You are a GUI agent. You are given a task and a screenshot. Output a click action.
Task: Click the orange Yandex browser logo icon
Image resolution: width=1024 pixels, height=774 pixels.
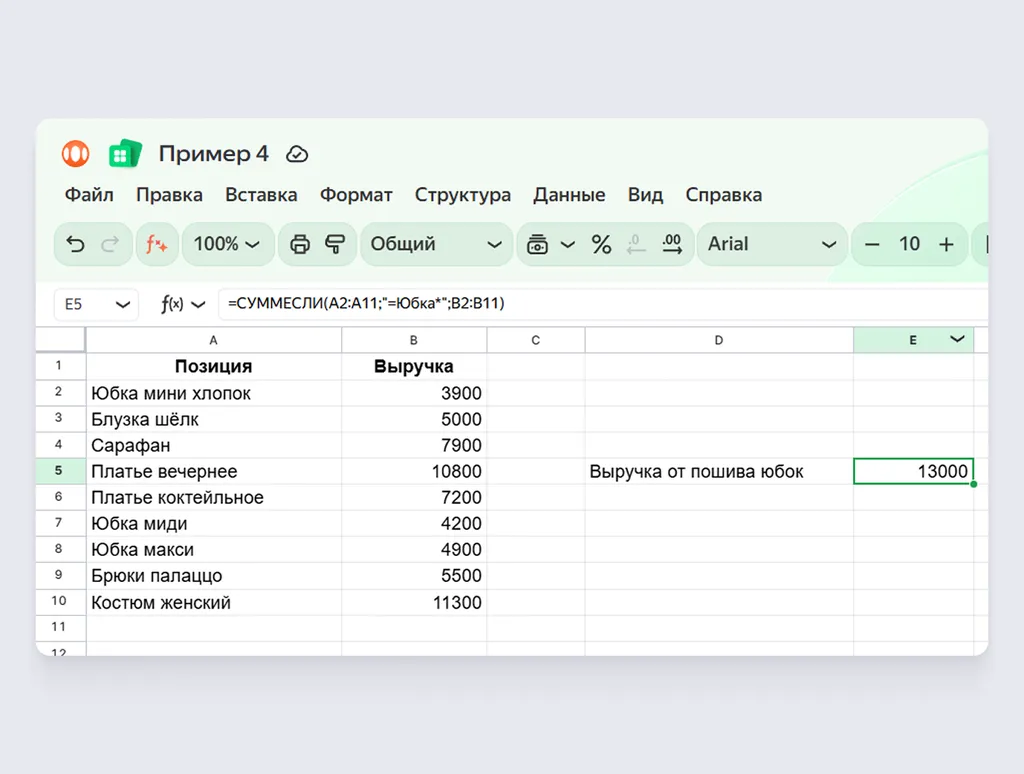(x=76, y=154)
